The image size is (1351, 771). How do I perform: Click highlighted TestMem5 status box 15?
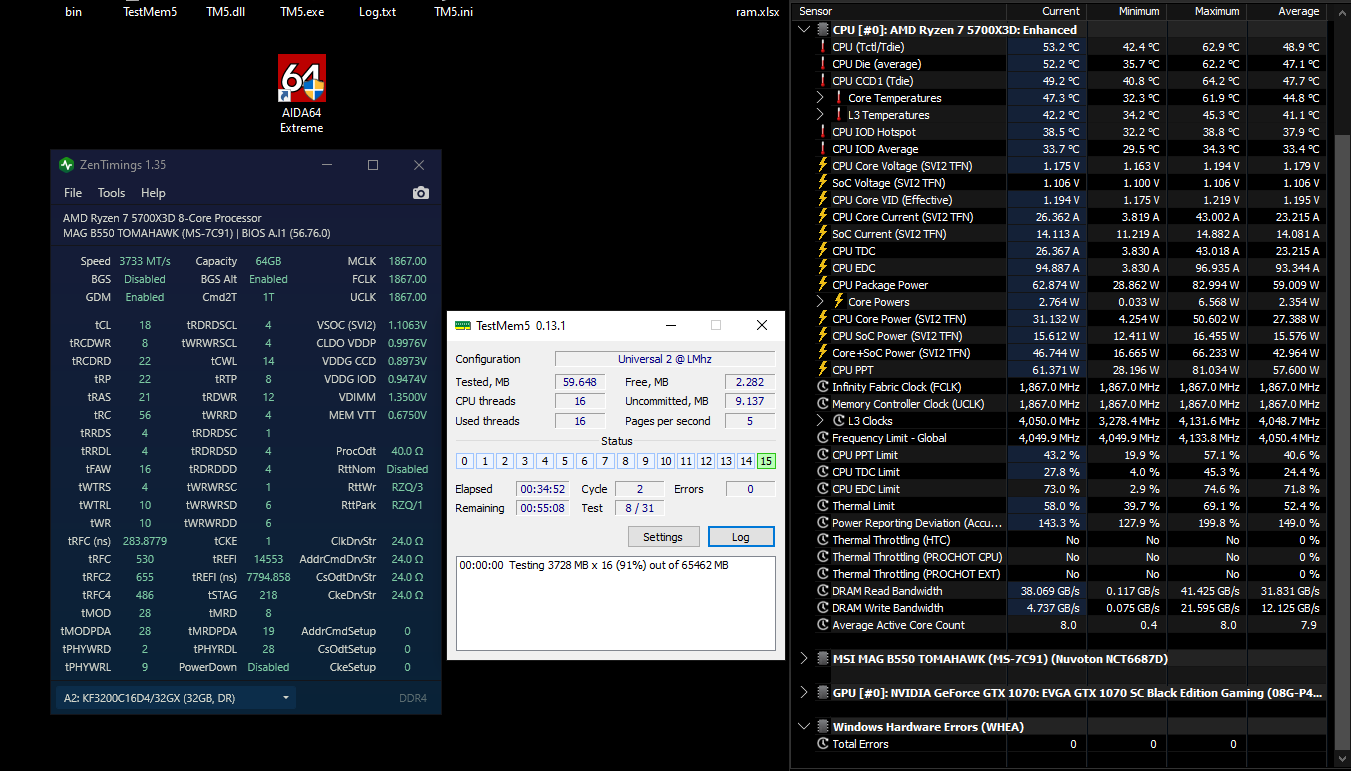[x=766, y=461]
